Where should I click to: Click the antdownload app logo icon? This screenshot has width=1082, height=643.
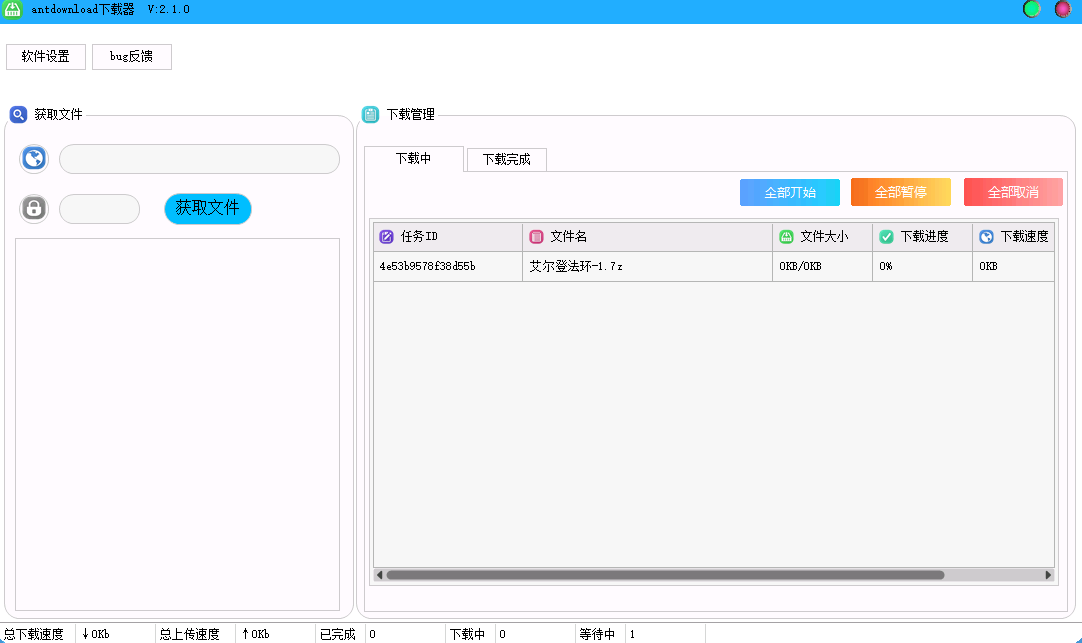pos(12,9)
